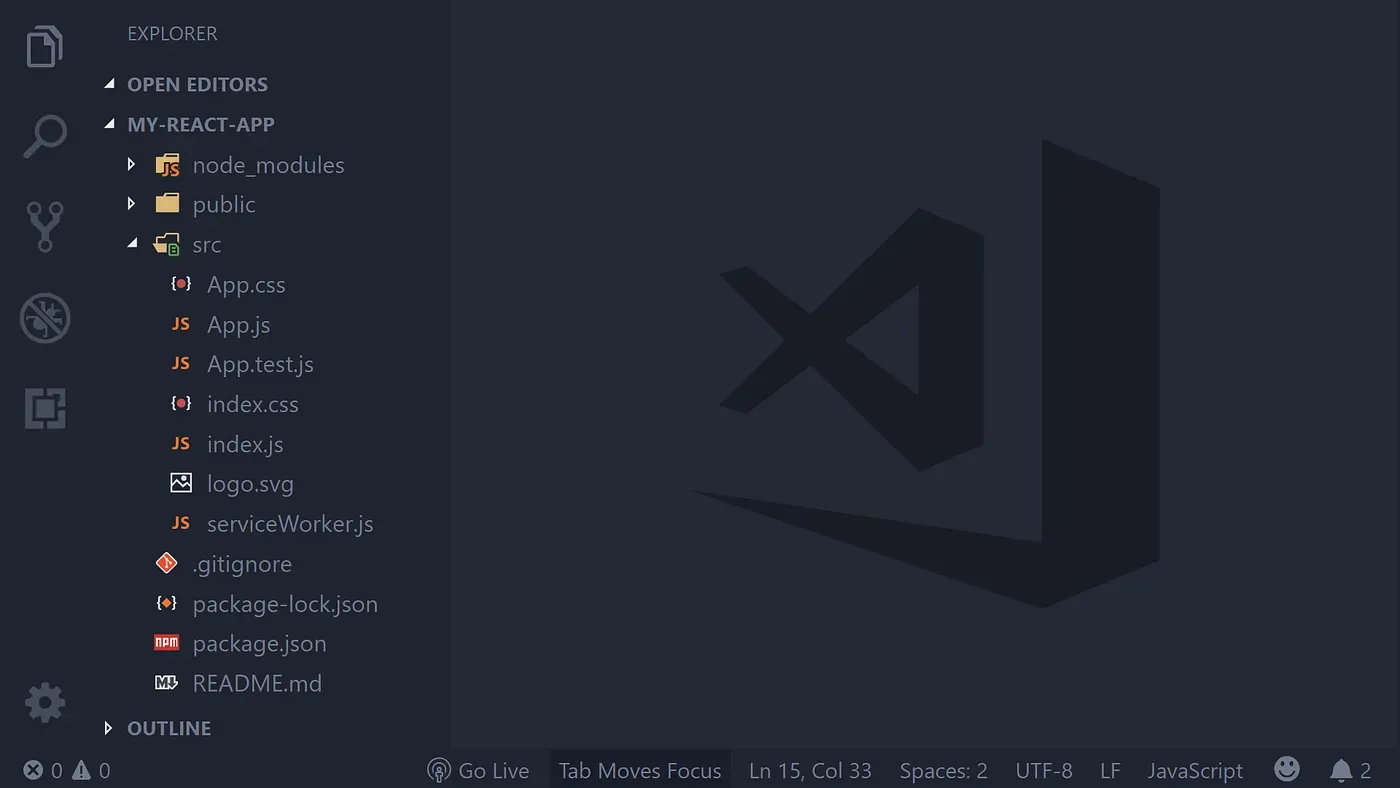This screenshot has height=788, width=1400.
Task: Select file encoding UTF-8
Action: click(1044, 770)
